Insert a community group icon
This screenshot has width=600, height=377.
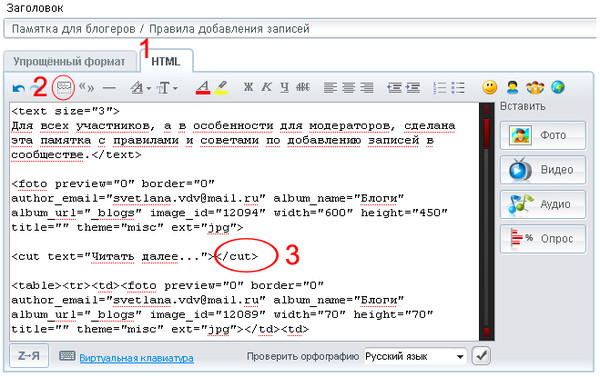coord(535,87)
